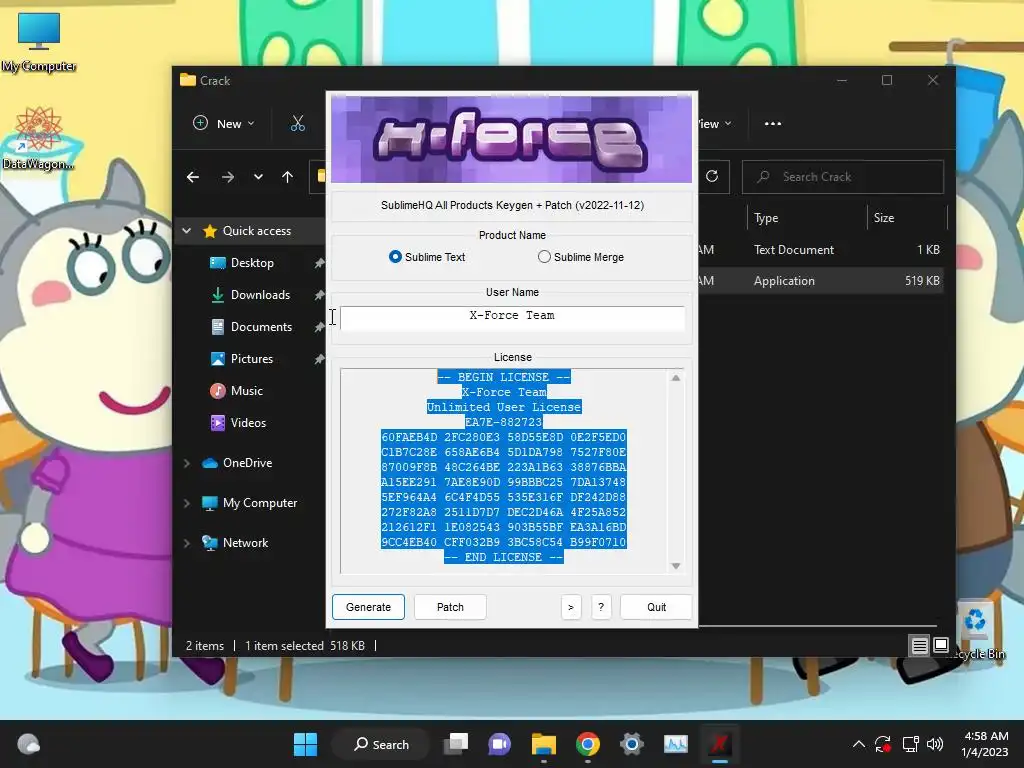This screenshot has height=768, width=1024.
Task: Click the license box scroll-up arrow
Action: pos(676,377)
